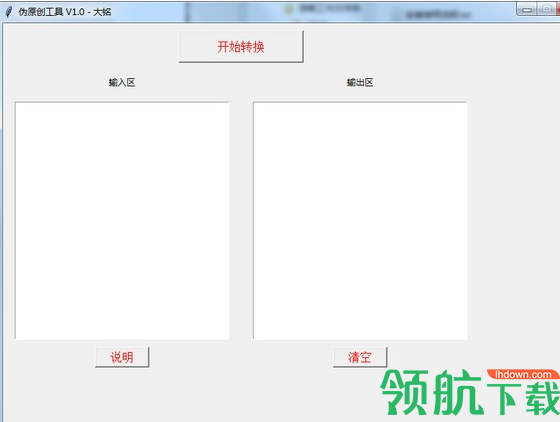Maximize the 伪原创工具 window
Image resolution: width=560 pixels, height=422 pixels.
click(546, 10)
